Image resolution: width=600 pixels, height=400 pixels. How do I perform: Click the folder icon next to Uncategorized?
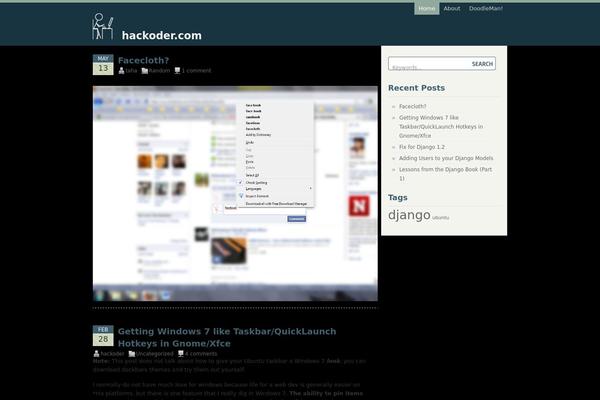132,354
